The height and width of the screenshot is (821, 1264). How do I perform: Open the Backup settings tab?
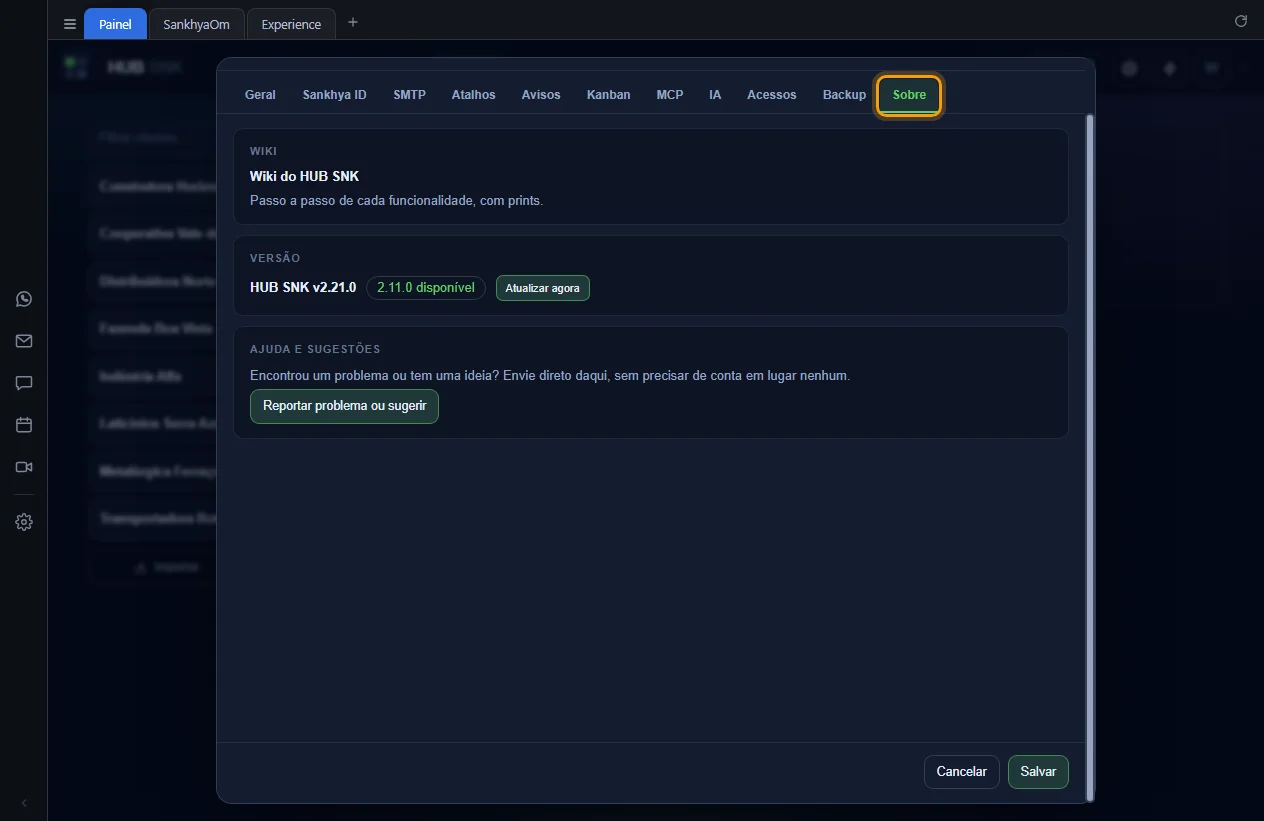click(x=844, y=95)
